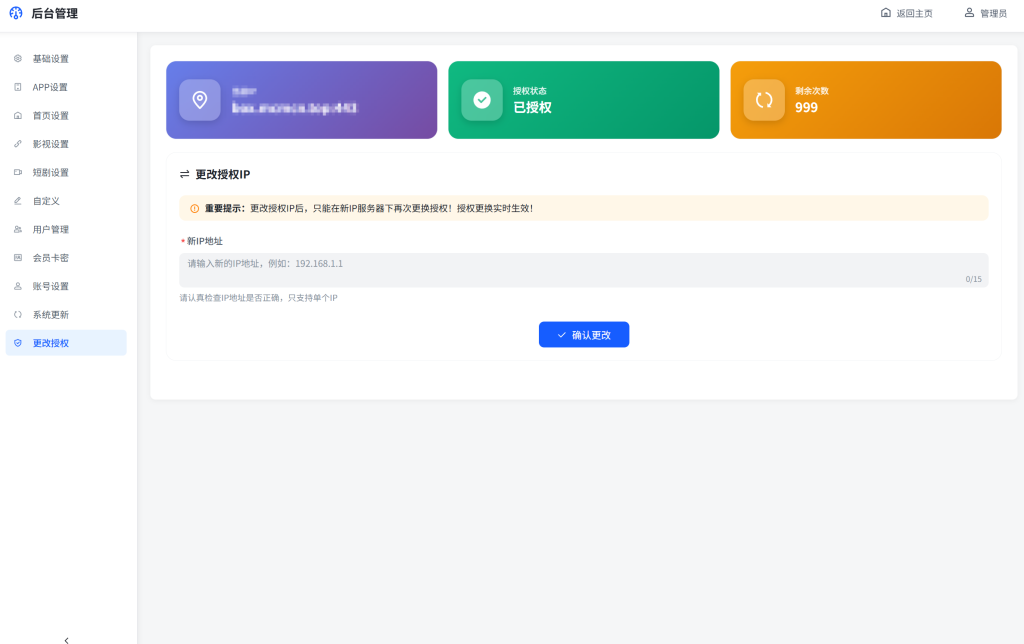Screen dimensions: 1024x644
Task: Click the refresh icon on orange 剩余次数 card
Action: (764, 100)
